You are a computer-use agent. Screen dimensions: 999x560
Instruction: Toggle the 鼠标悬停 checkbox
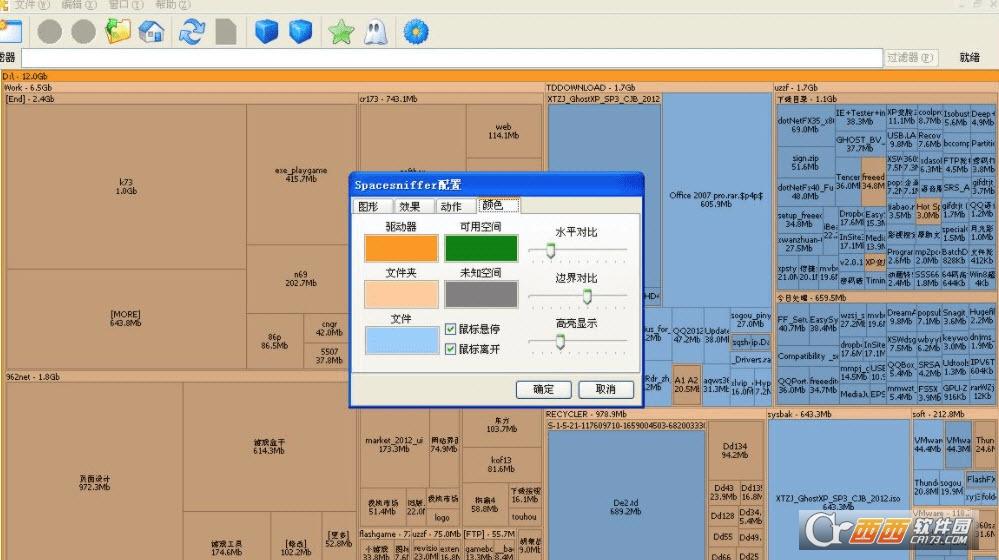tap(450, 329)
